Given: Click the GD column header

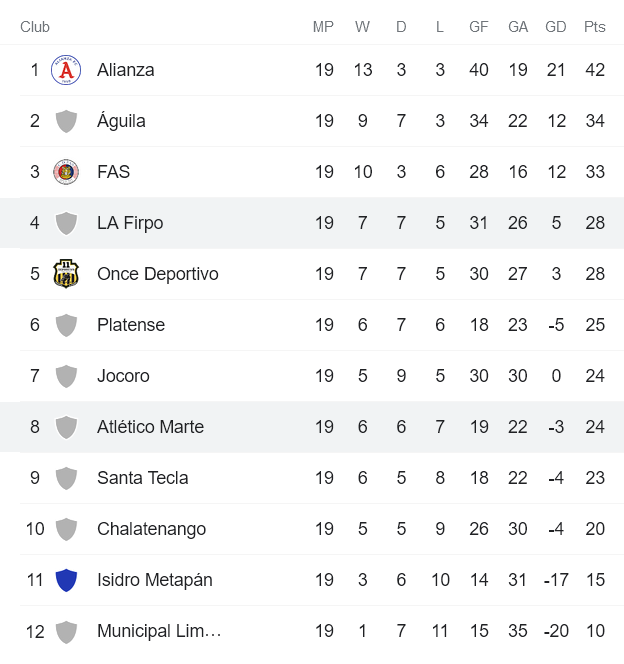Looking at the screenshot, I should 556,27.
